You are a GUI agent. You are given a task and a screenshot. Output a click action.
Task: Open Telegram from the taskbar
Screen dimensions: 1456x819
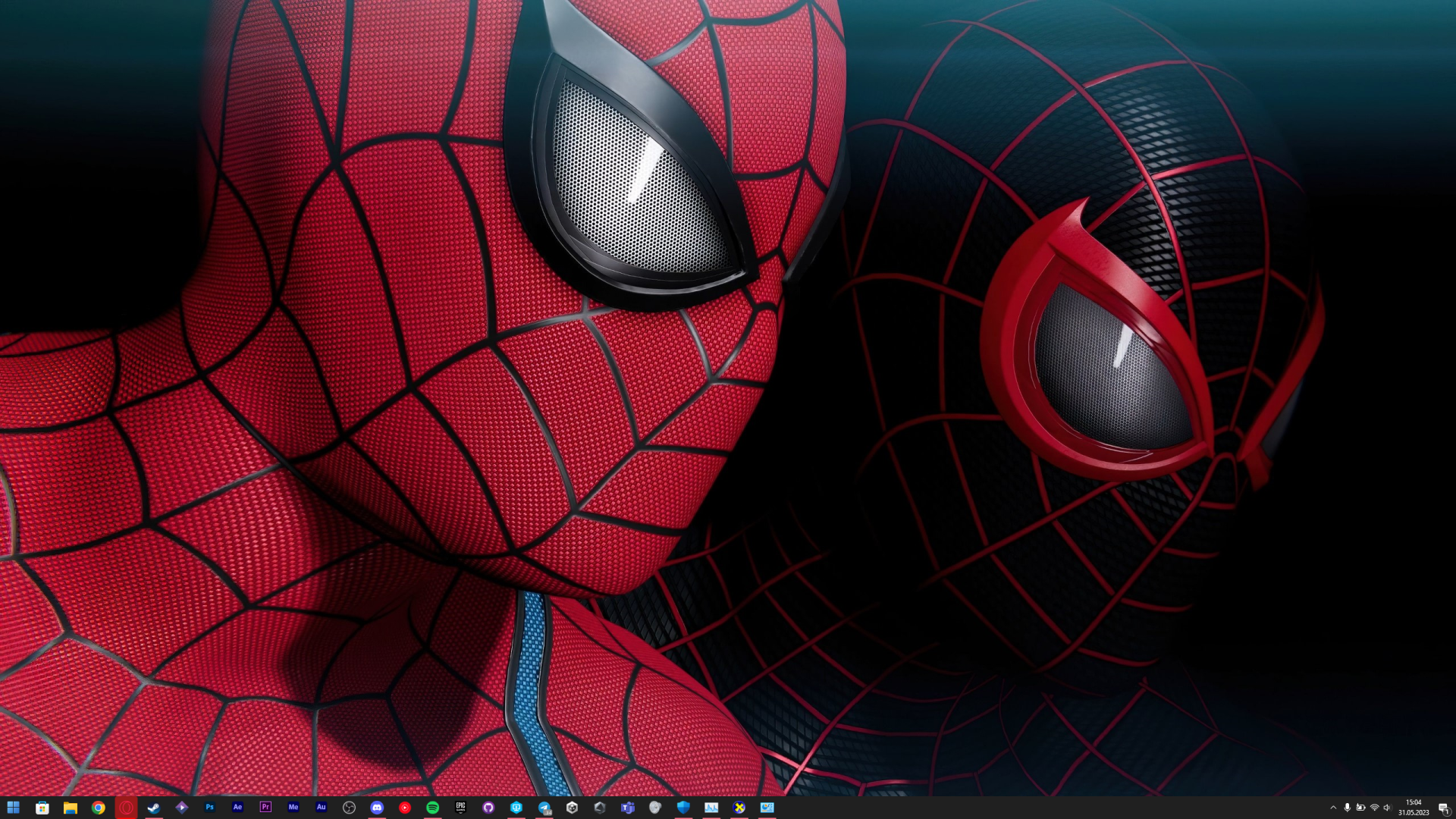coord(544,808)
